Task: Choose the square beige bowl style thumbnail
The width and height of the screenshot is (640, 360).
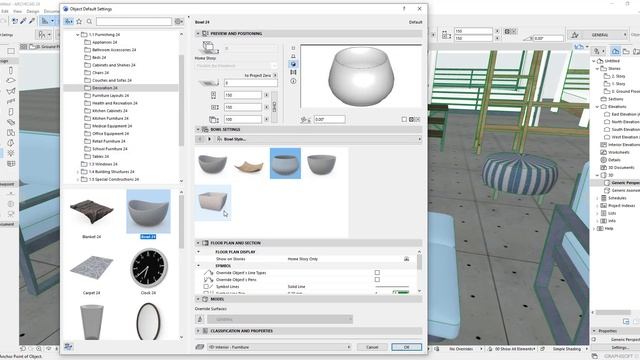Action: [213, 202]
